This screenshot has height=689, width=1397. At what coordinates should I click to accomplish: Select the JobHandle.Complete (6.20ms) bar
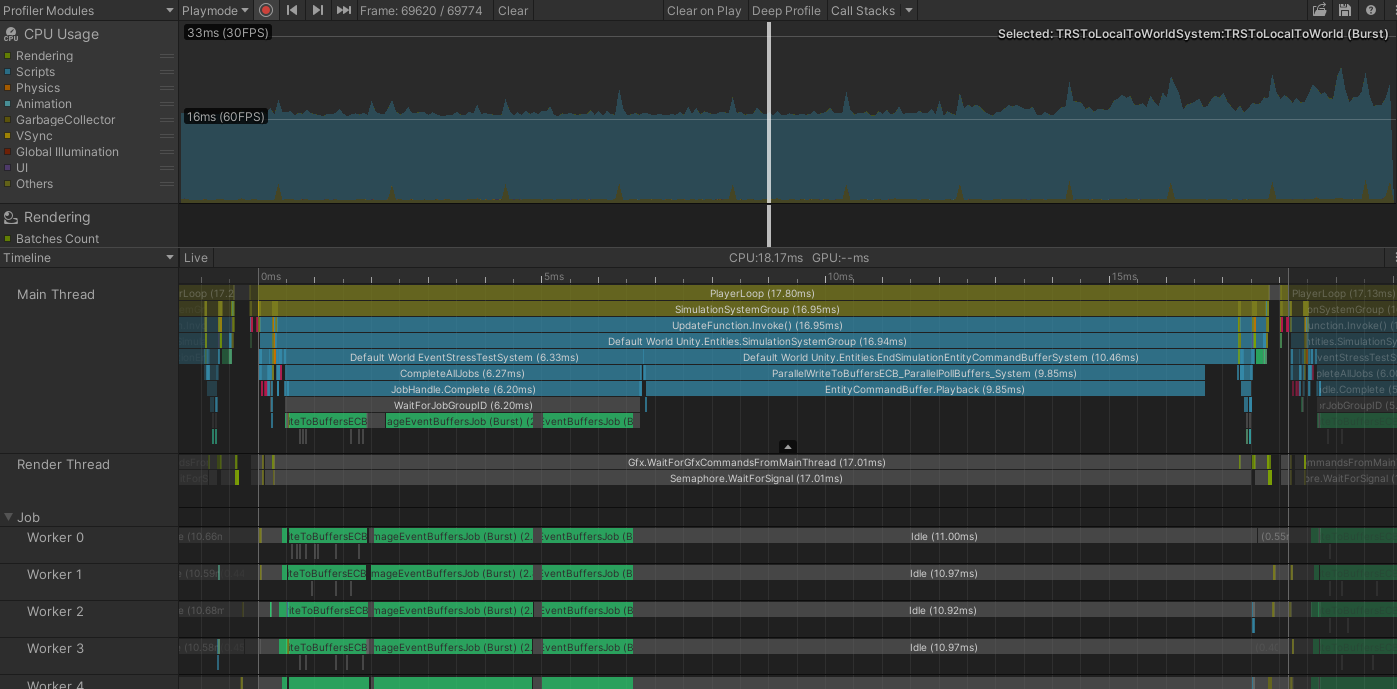(462, 389)
